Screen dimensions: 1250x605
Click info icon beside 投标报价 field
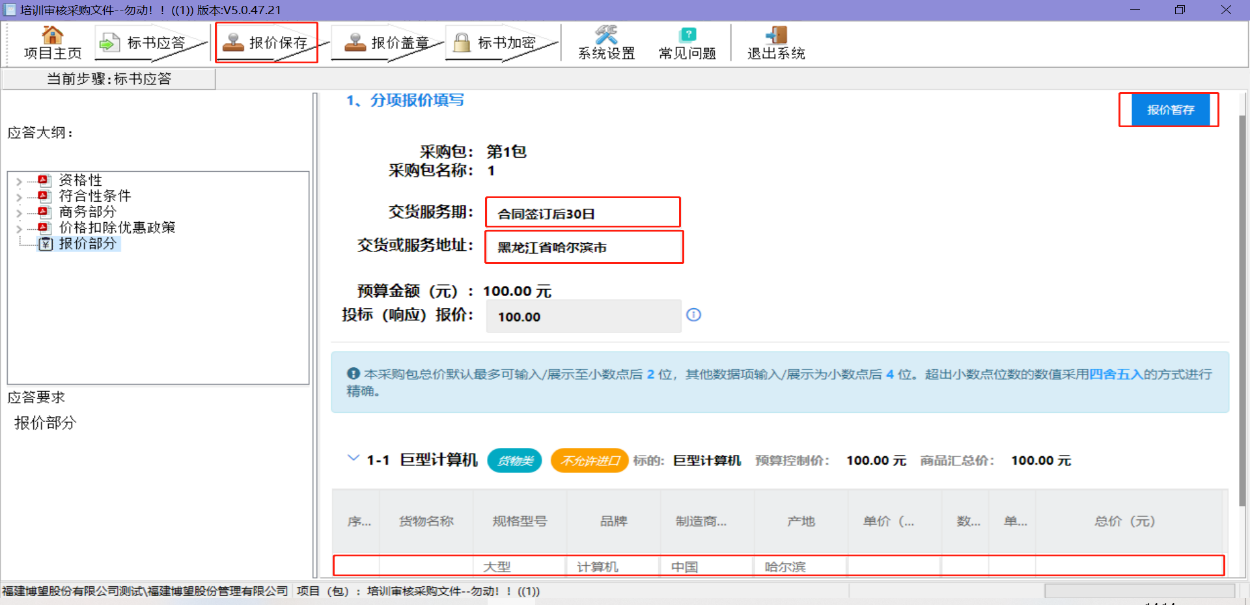click(694, 315)
